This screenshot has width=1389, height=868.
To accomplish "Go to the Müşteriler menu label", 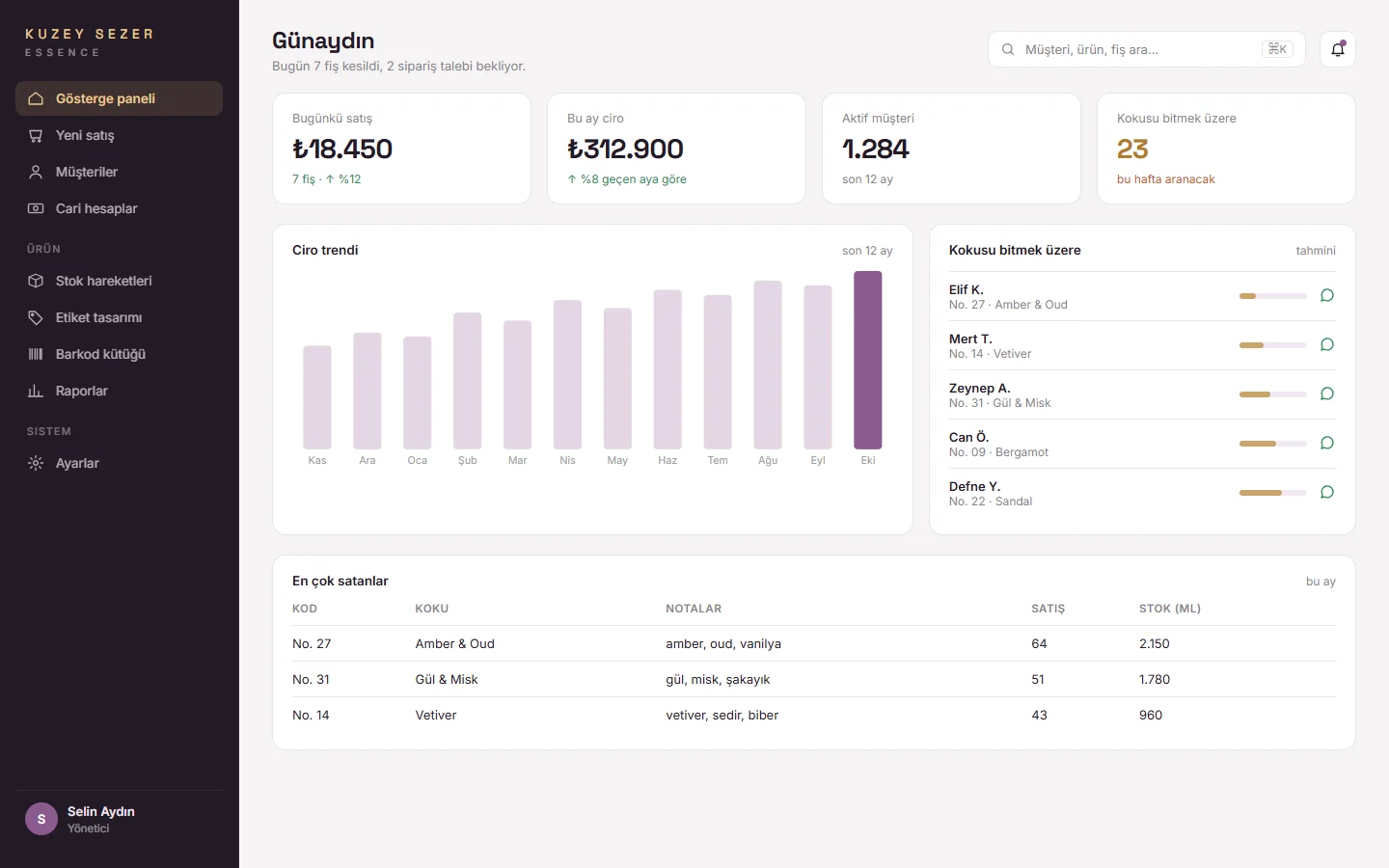I will 87,172.
